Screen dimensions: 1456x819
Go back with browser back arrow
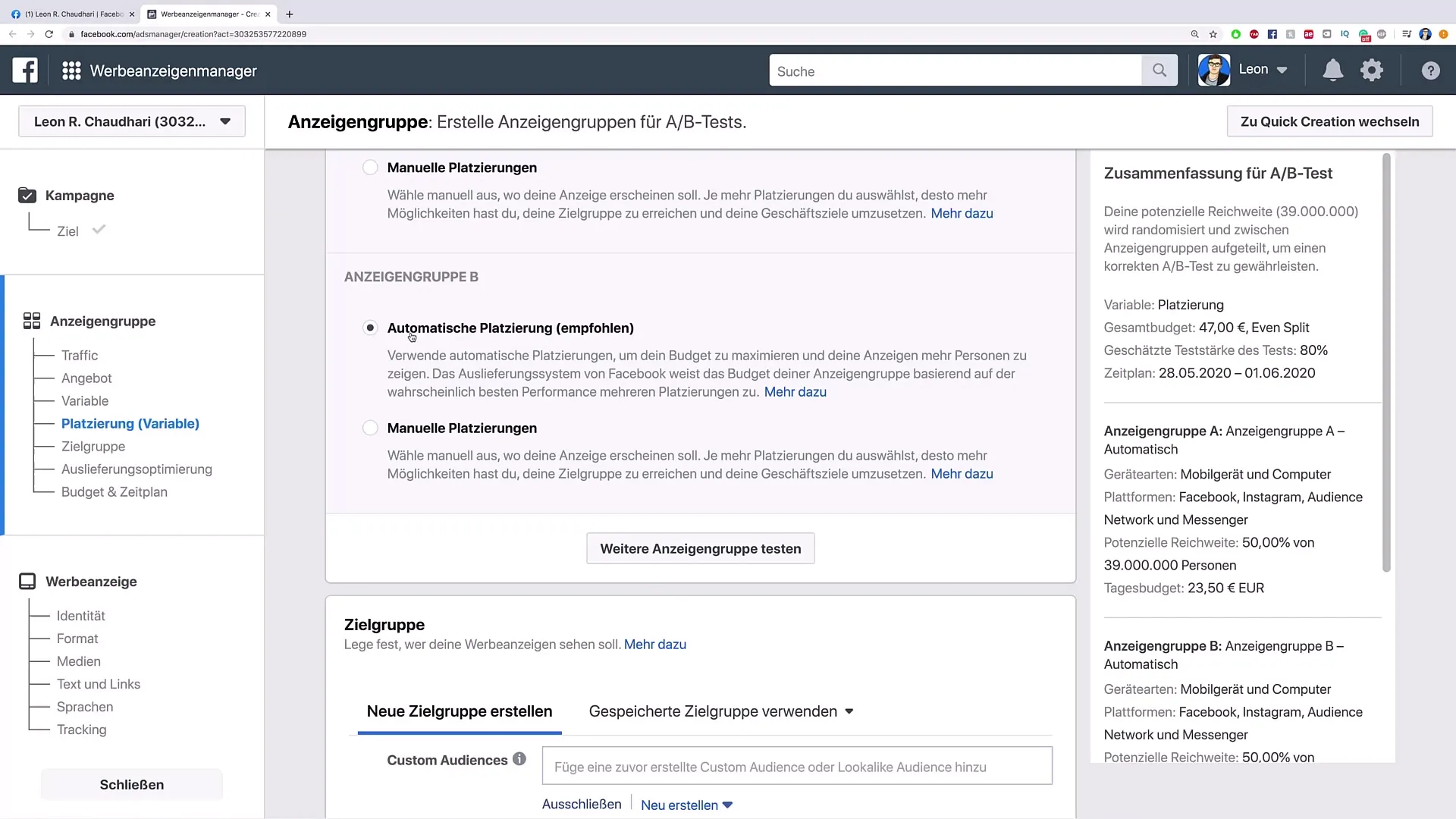point(12,34)
